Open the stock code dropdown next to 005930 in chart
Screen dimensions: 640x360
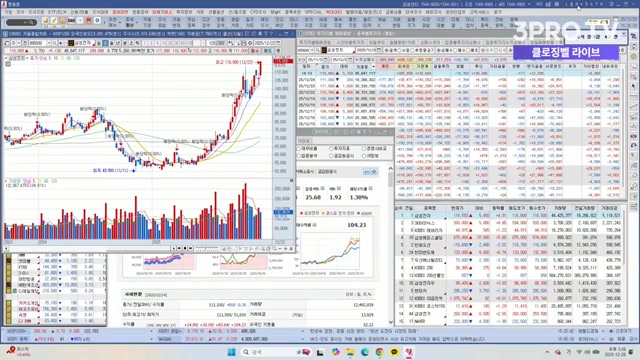[x=49, y=43]
